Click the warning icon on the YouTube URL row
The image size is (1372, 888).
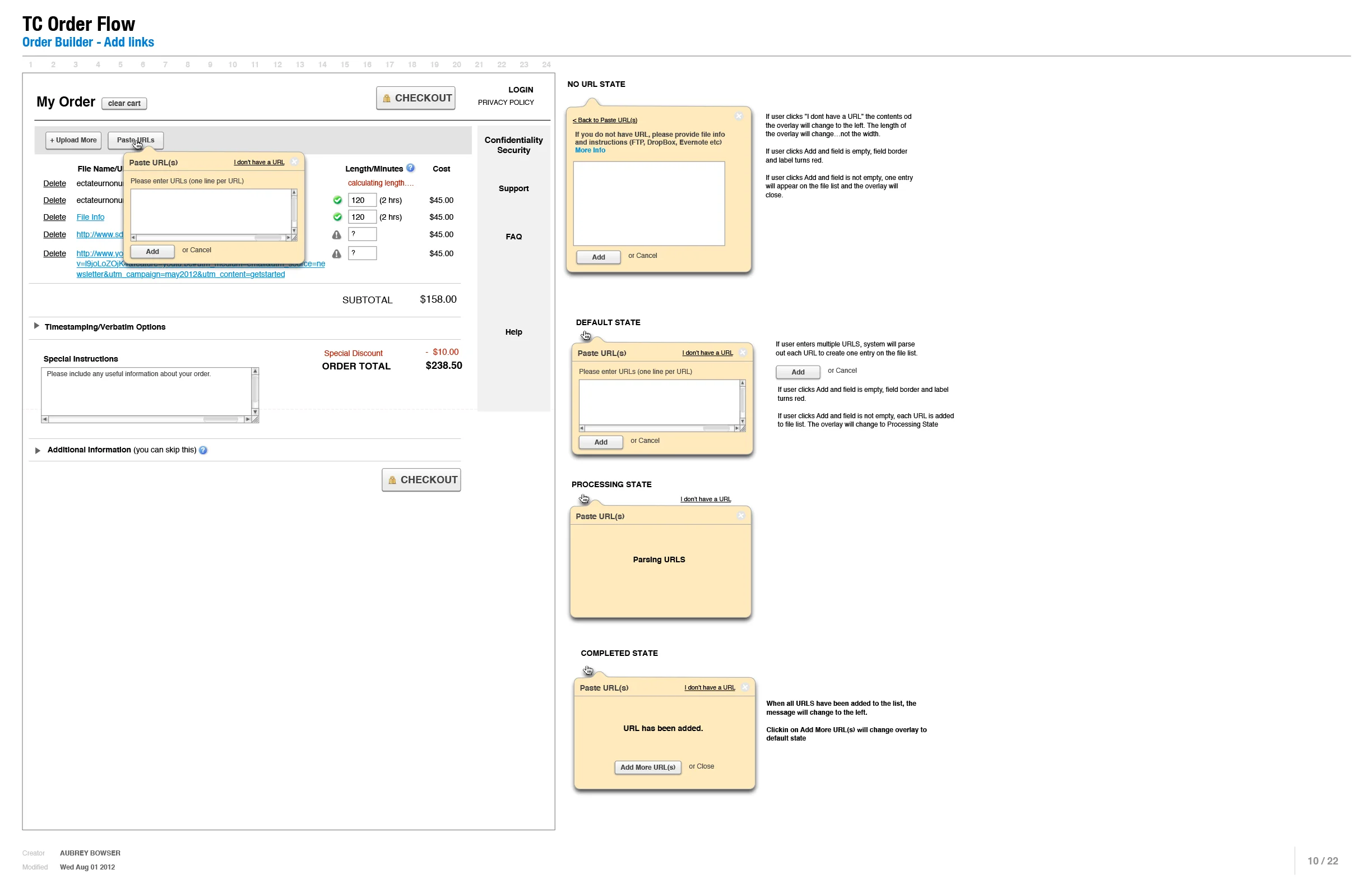[337, 253]
